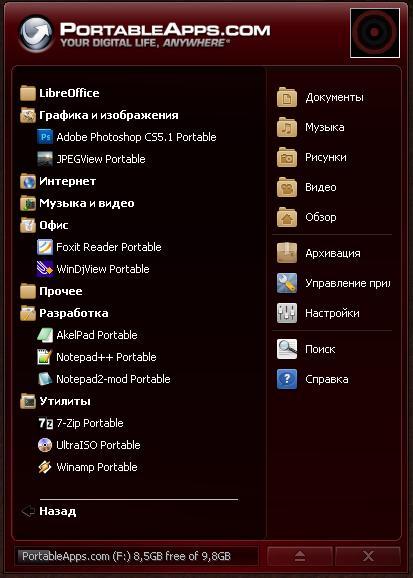Image resolution: width=413 pixels, height=578 pixels.
Task: Click the Winamp Portable lightning icon
Action: [45, 467]
